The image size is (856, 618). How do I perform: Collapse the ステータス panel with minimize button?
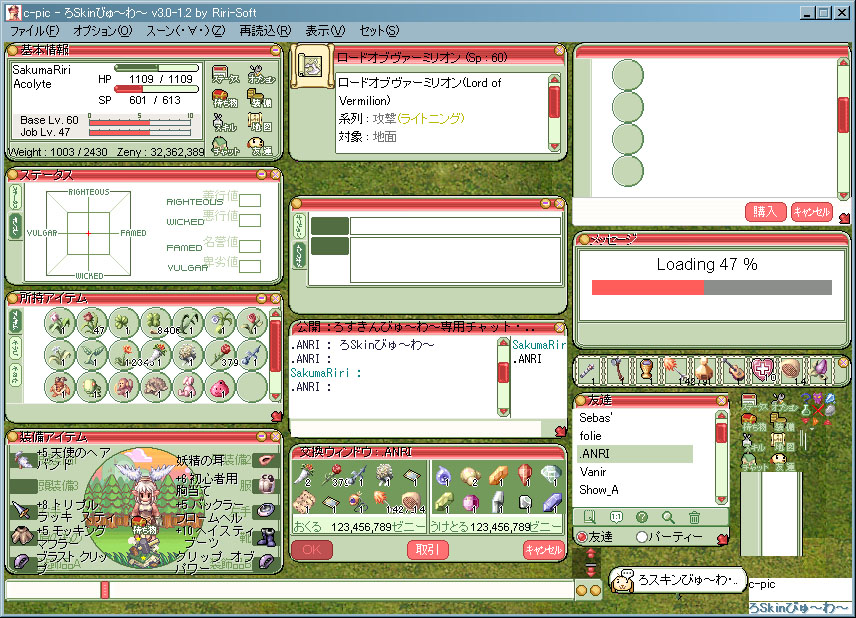[261, 175]
